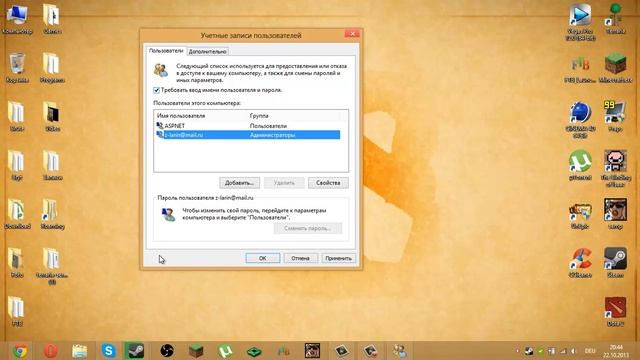The width and height of the screenshot is (640, 360).
Task: Open the red Opera icon in taskbar
Action: [50, 351]
